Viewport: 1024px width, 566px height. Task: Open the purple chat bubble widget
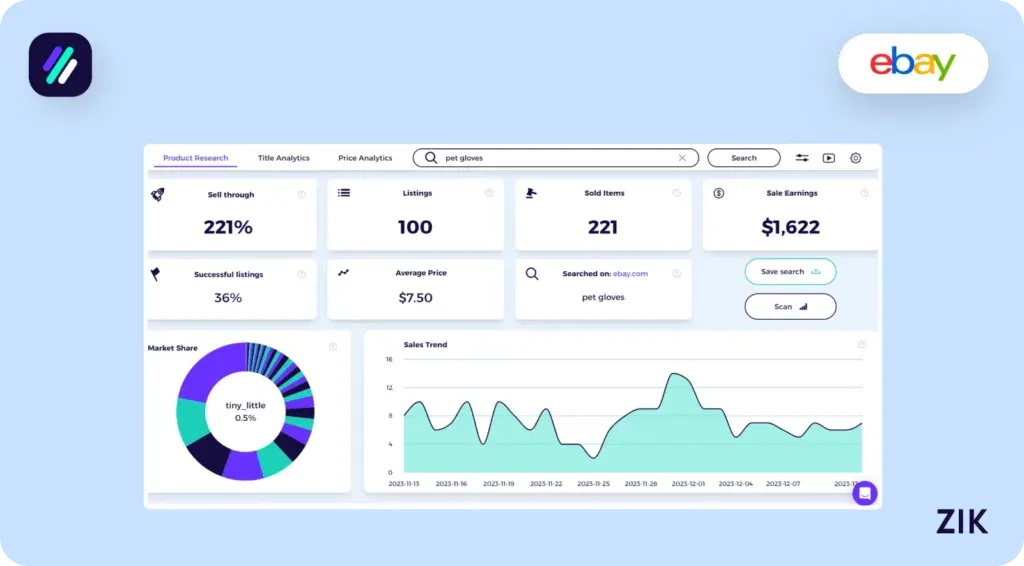click(x=865, y=493)
